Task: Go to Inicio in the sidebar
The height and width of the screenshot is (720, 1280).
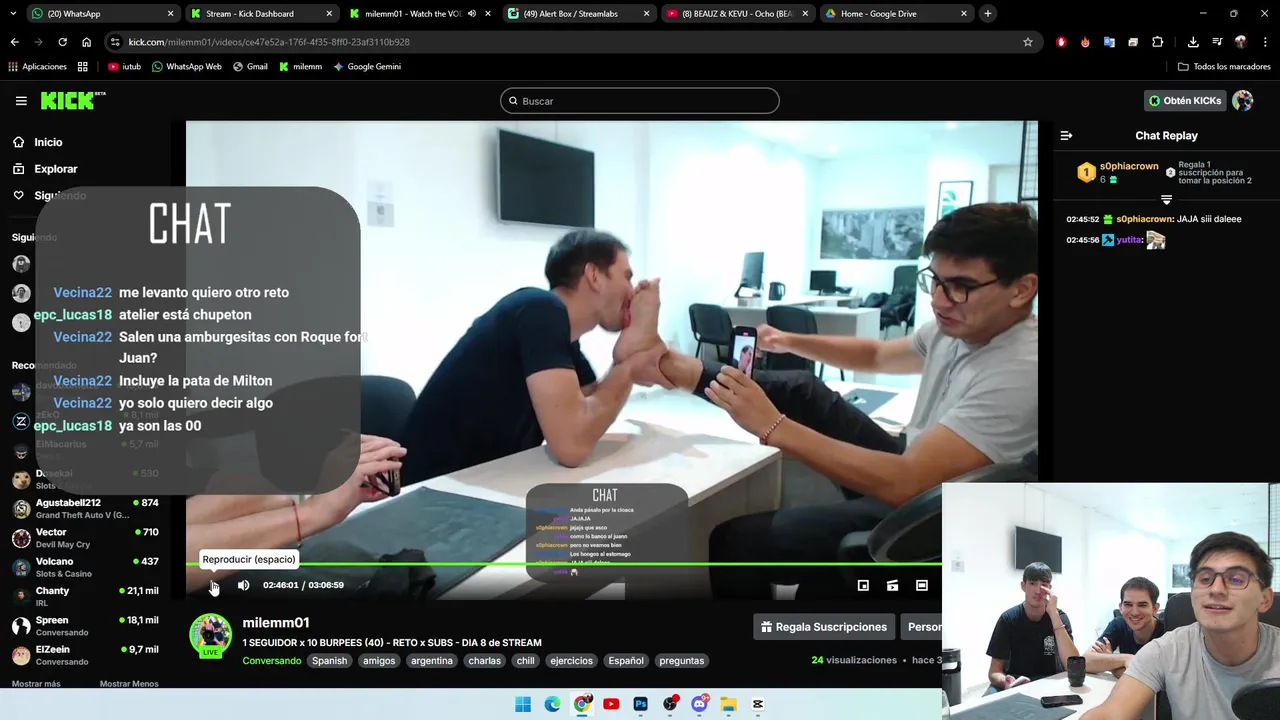Action: click(x=48, y=142)
